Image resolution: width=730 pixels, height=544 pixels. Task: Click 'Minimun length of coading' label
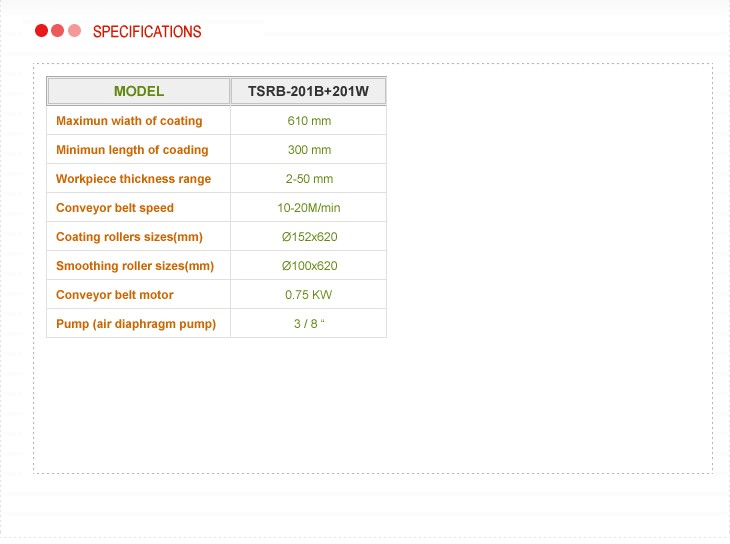coord(132,150)
